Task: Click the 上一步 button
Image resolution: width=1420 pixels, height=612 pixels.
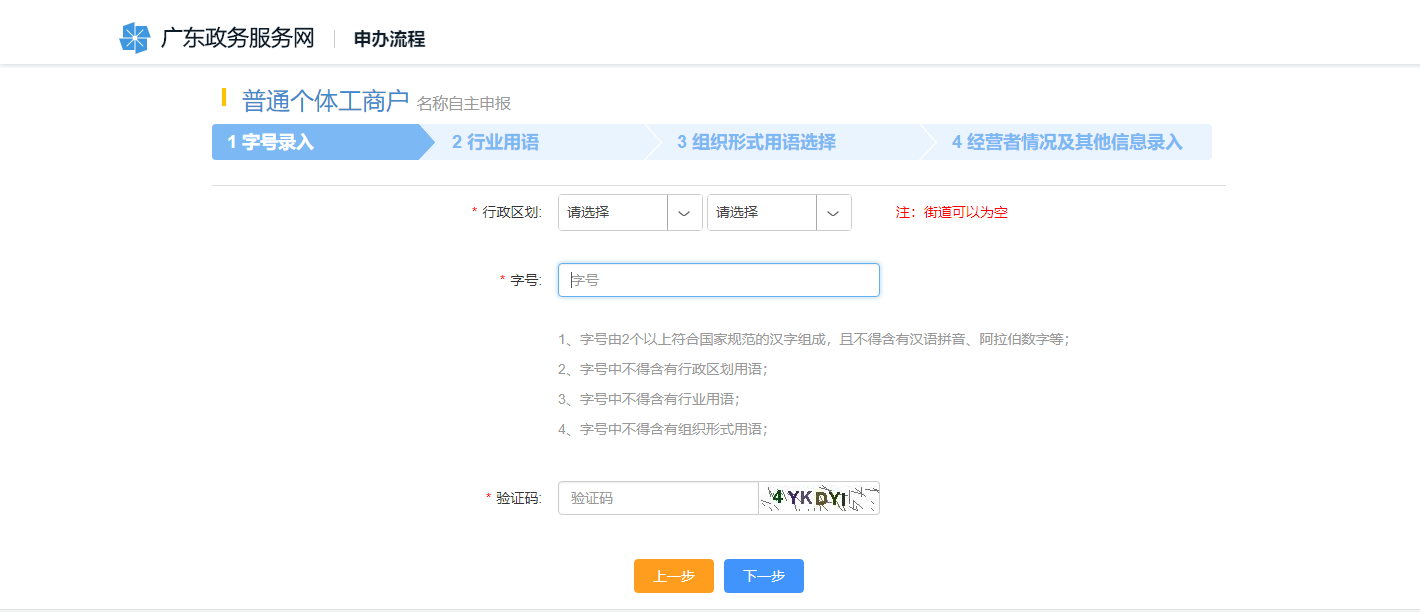Action: pyautogui.click(x=673, y=575)
